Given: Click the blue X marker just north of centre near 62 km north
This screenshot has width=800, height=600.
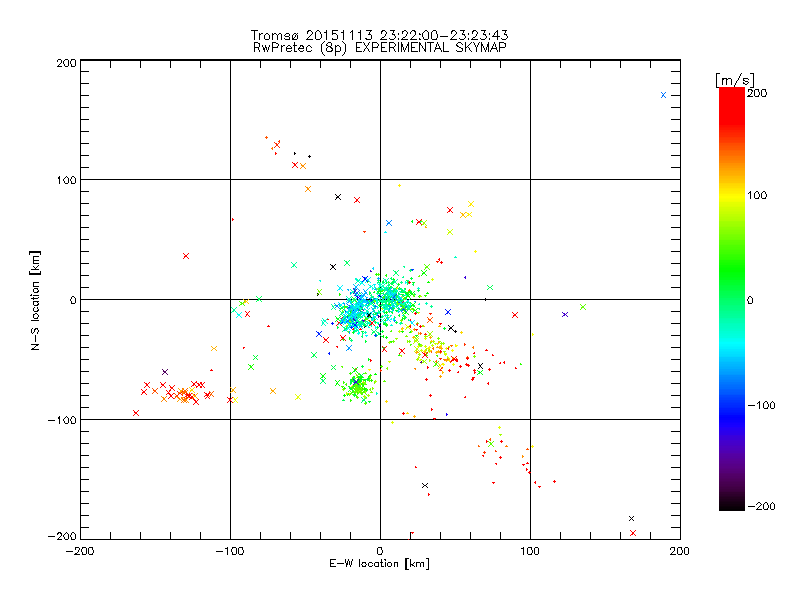Looking at the screenshot, I should (389, 223).
